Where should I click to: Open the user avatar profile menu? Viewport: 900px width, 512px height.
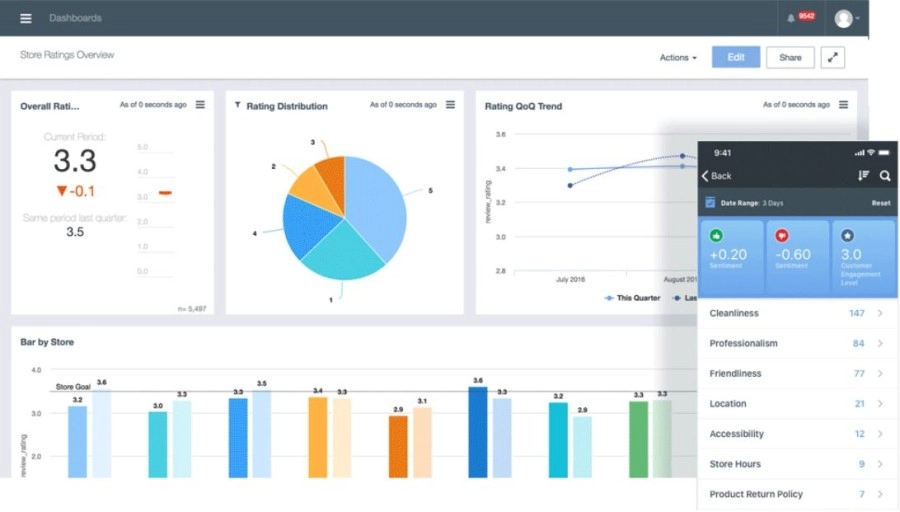[846, 18]
